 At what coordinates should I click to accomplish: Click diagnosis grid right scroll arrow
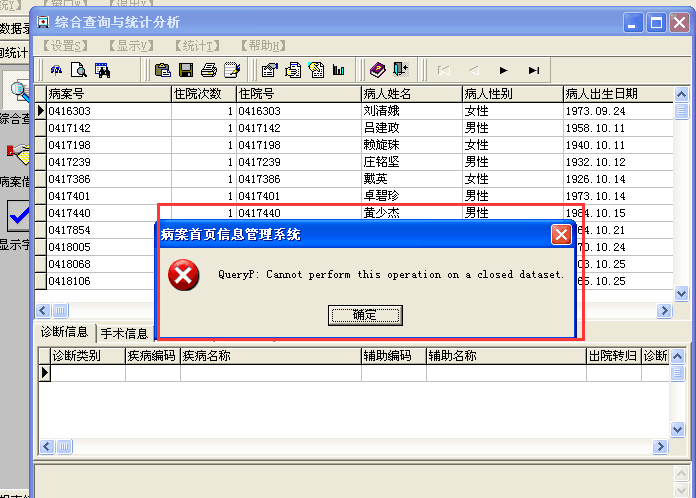660,446
